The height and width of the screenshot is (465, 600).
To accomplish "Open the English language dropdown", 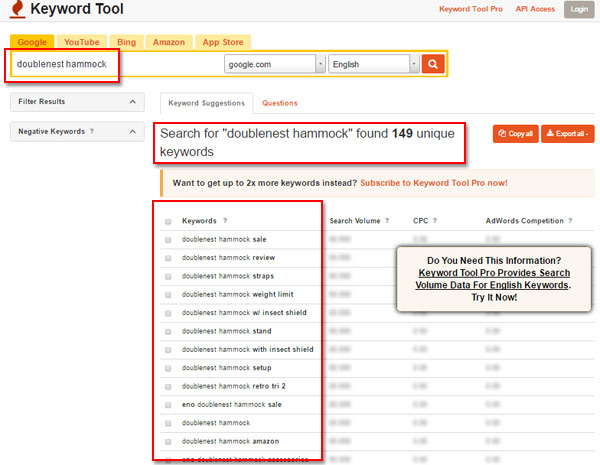I will pyautogui.click(x=373, y=64).
